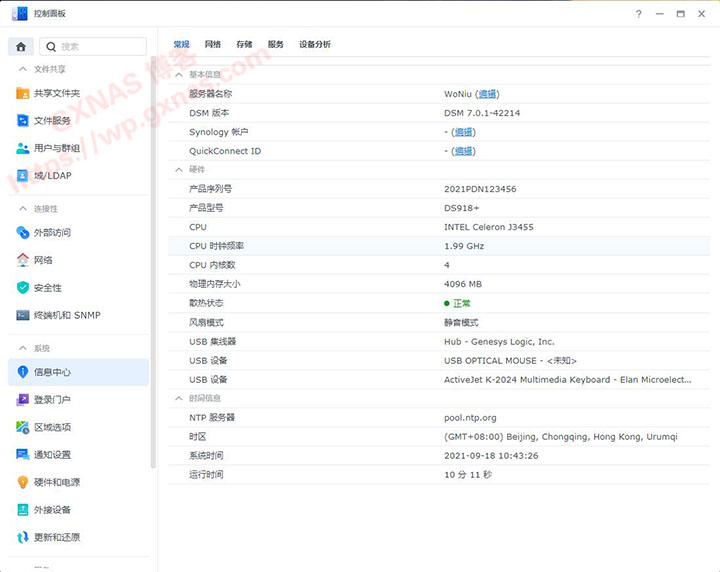The width and height of the screenshot is (720, 572).
Task: Open 终端机和 SNMP terminal icon
Action: point(23,315)
